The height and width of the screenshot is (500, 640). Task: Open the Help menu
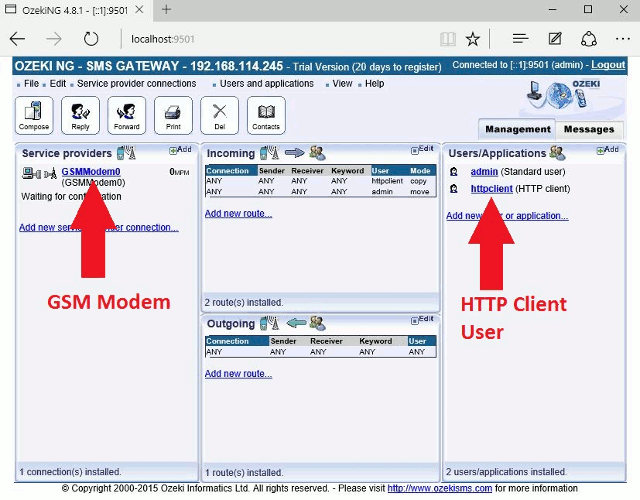[374, 84]
